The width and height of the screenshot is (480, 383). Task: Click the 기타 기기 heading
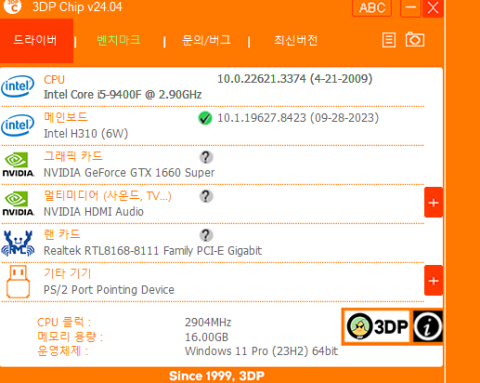tap(67, 273)
